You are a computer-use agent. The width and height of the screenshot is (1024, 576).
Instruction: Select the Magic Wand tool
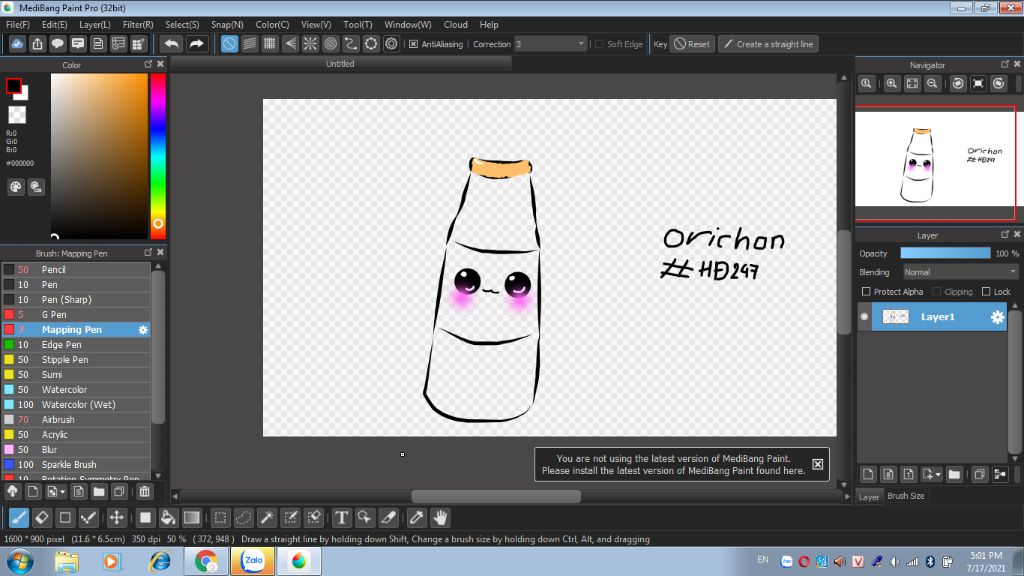267,518
